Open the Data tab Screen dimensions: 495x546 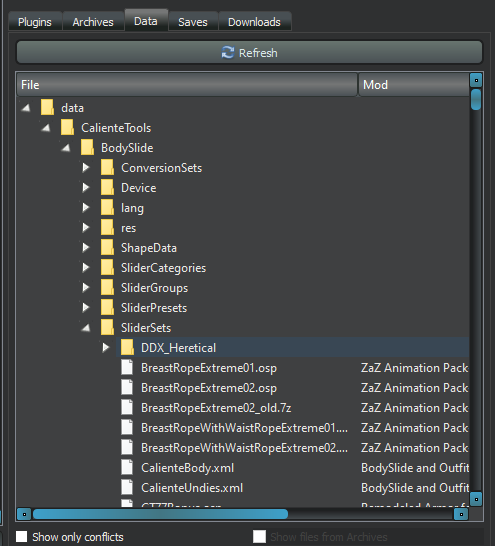point(146,21)
